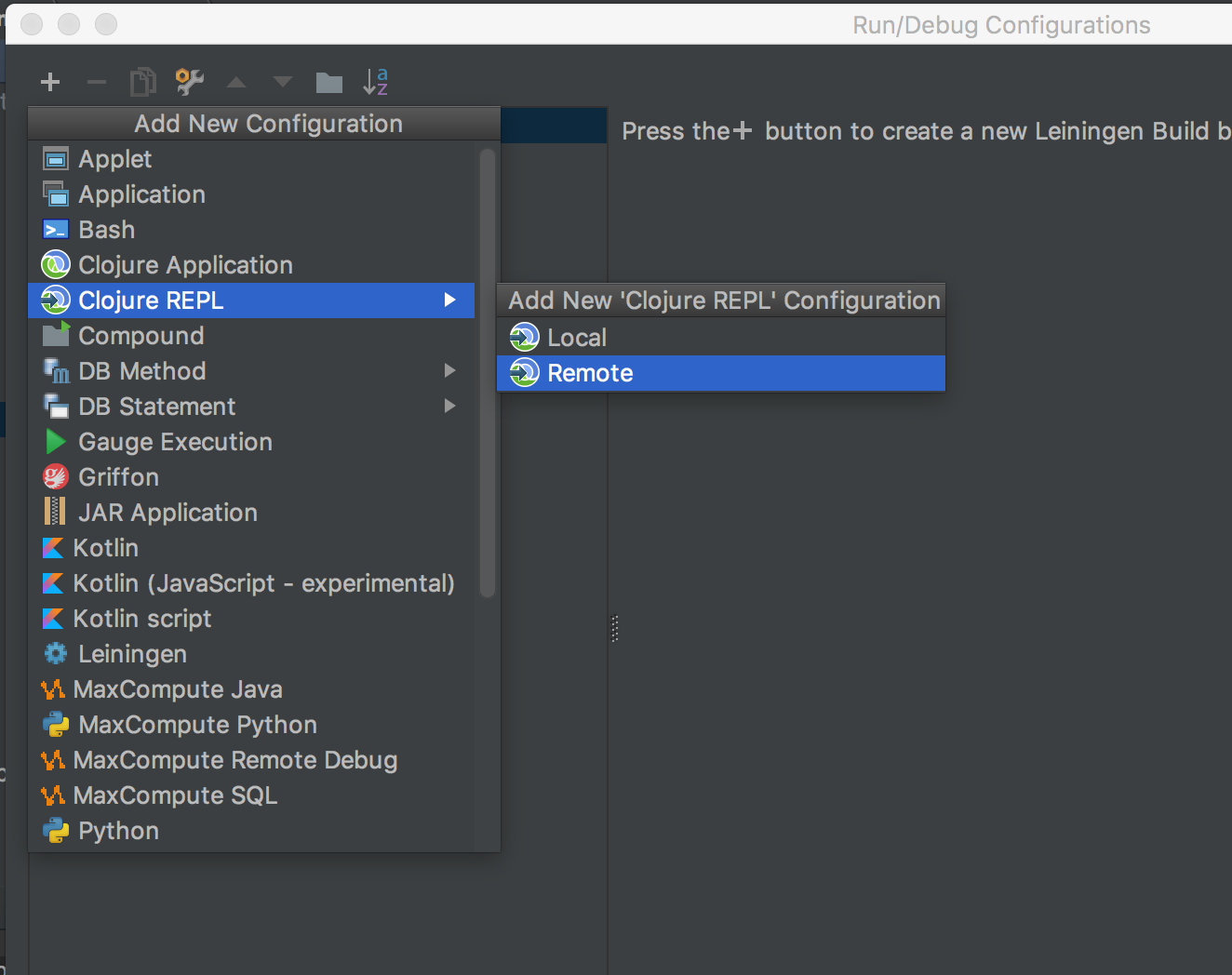Open Edit Defaults wrench icon
1232x975 pixels.
(x=190, y=82)
